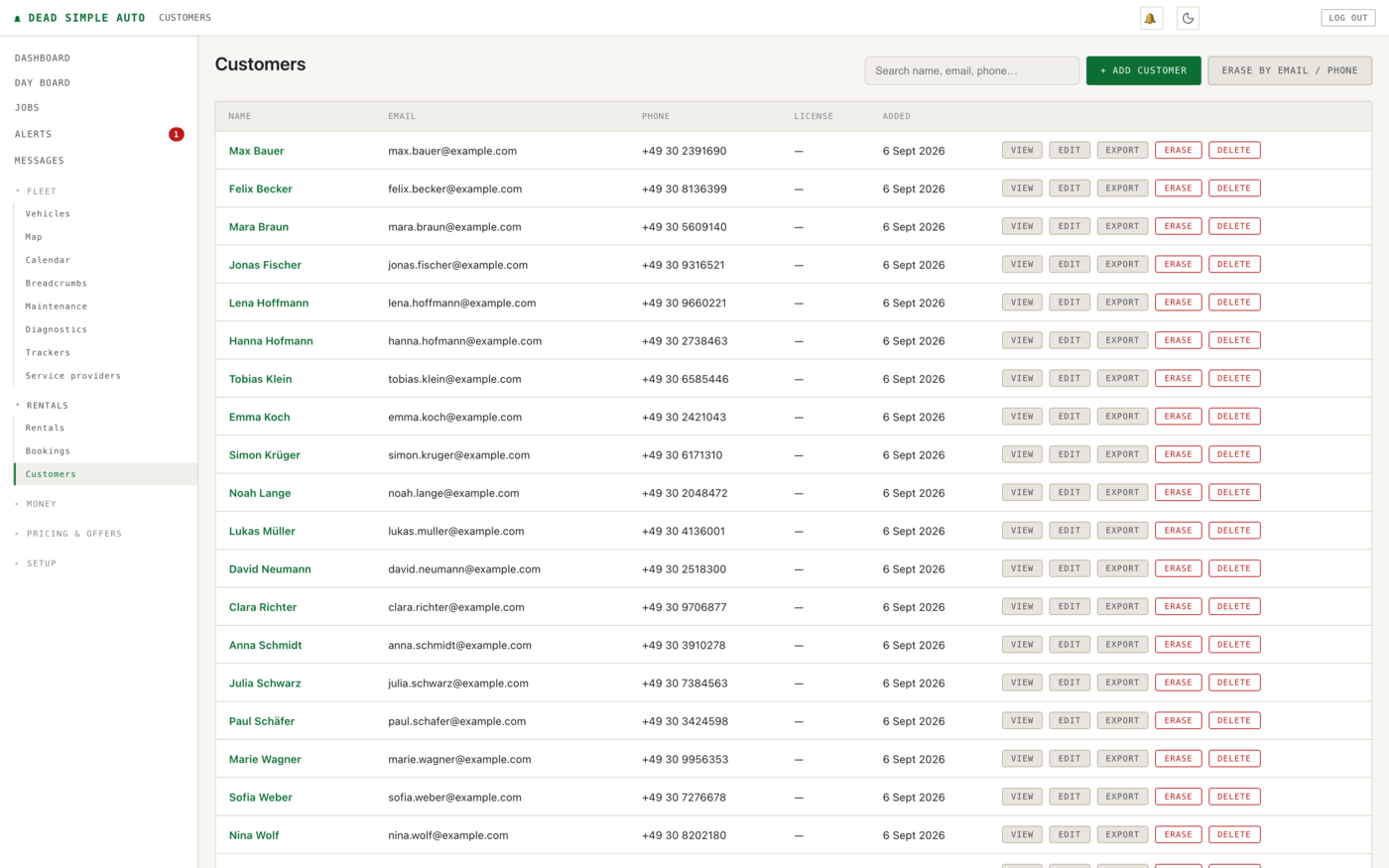Click the Add Customer button
Viewport: 1389px width, 868px height.
tap(1143, 70)
